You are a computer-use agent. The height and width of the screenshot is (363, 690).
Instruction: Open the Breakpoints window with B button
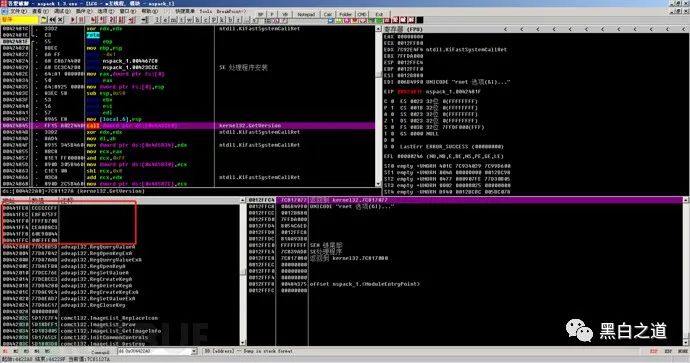[x=230, y=20]
